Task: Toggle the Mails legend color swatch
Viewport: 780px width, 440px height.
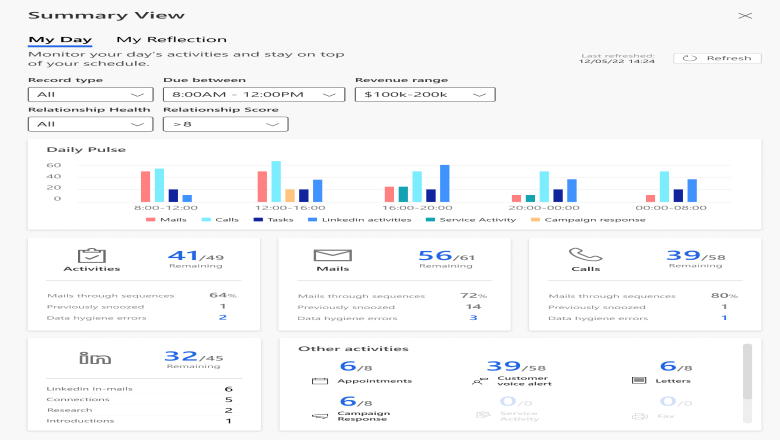Action: coord(150,220)
